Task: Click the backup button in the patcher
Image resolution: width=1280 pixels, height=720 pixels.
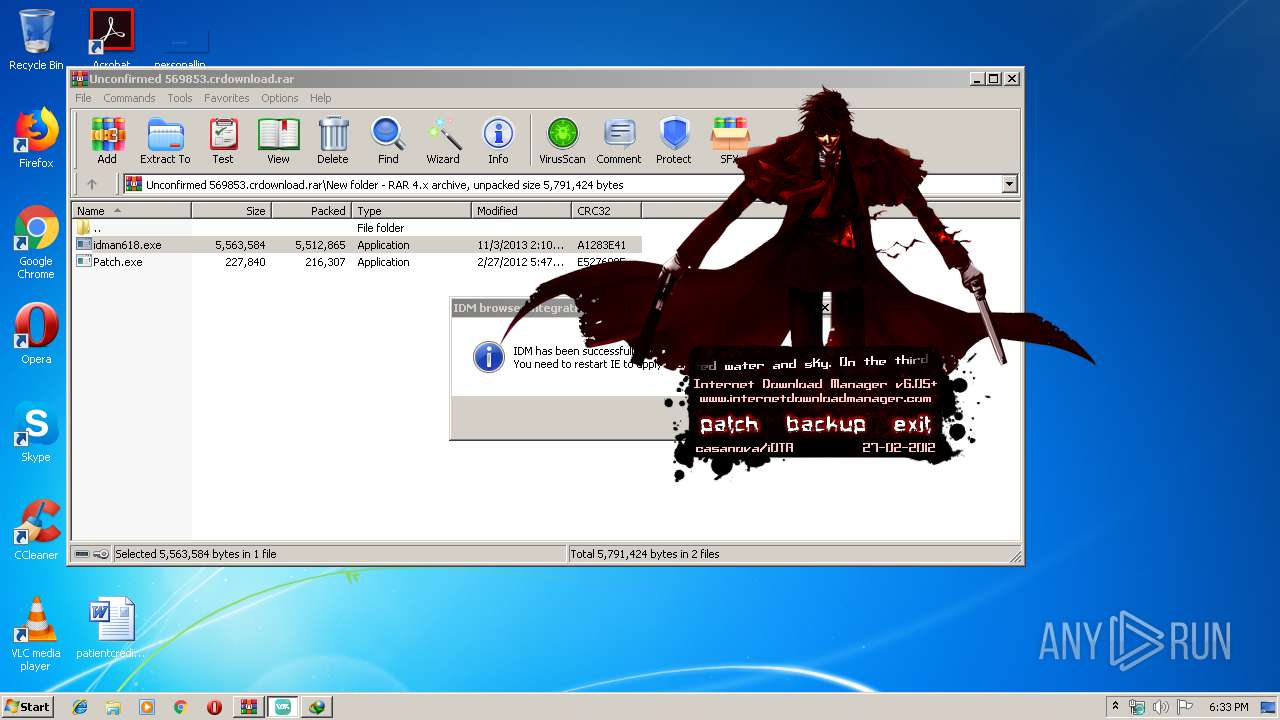Action: 825,424
